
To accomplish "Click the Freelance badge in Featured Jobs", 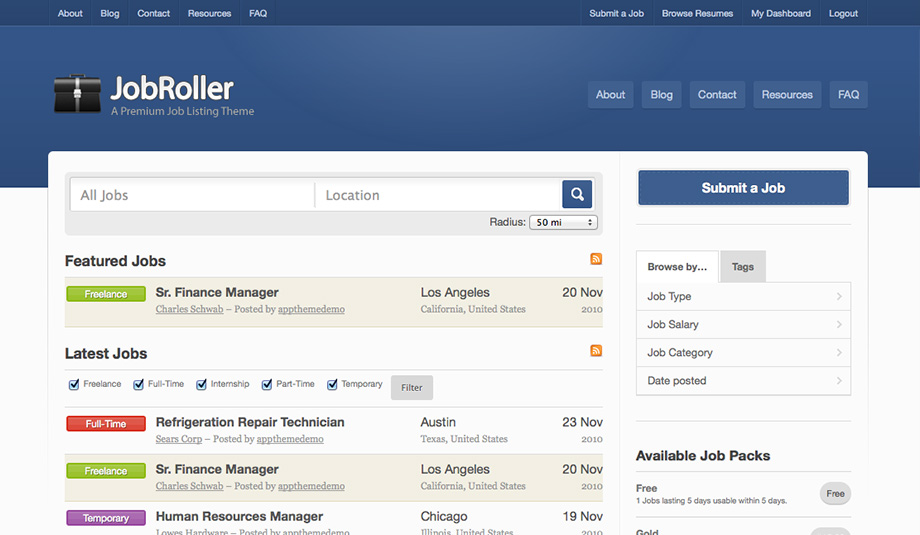I will pos(106,294).
